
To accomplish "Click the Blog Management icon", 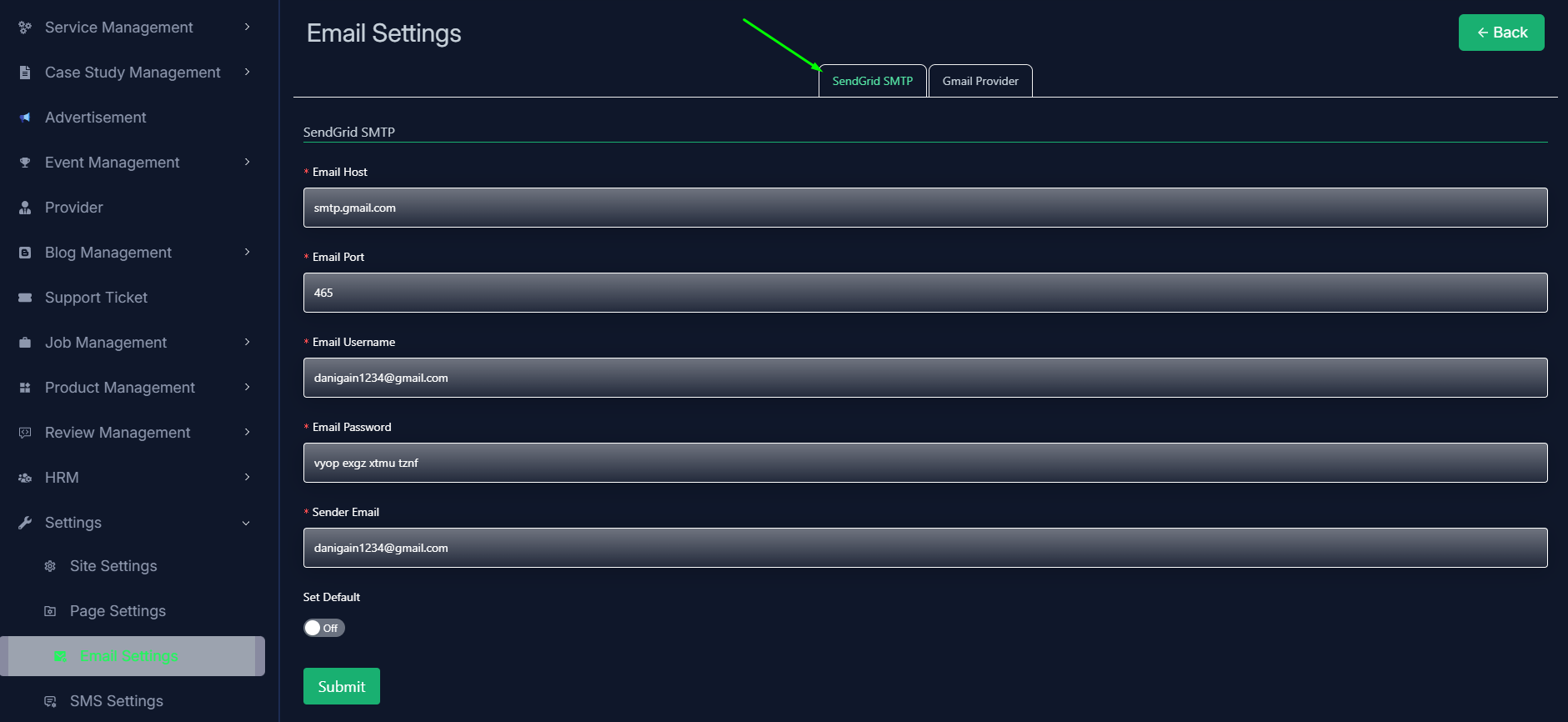I will [25, 253].
